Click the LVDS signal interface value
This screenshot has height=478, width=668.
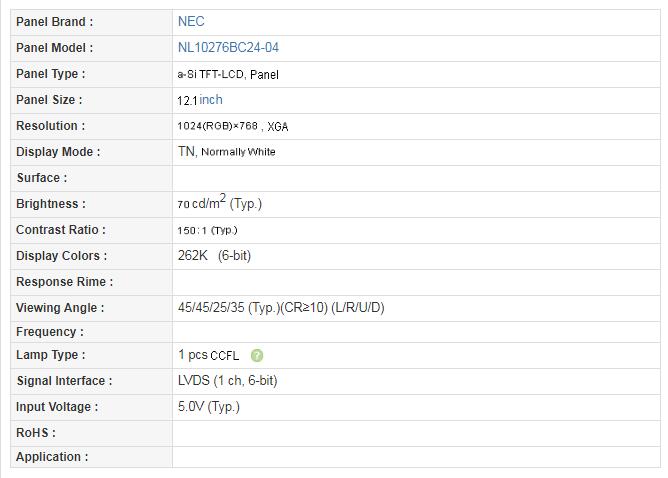227,380
